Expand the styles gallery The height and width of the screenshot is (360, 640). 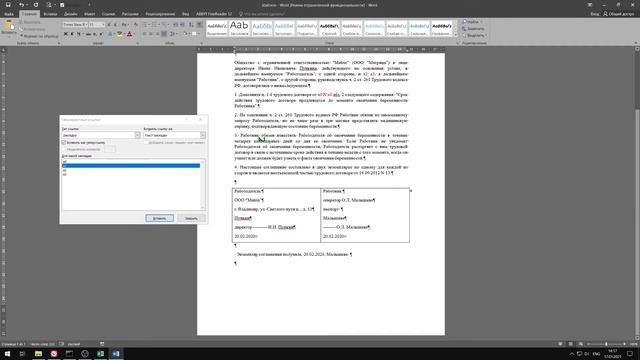(x=456, y=36)
